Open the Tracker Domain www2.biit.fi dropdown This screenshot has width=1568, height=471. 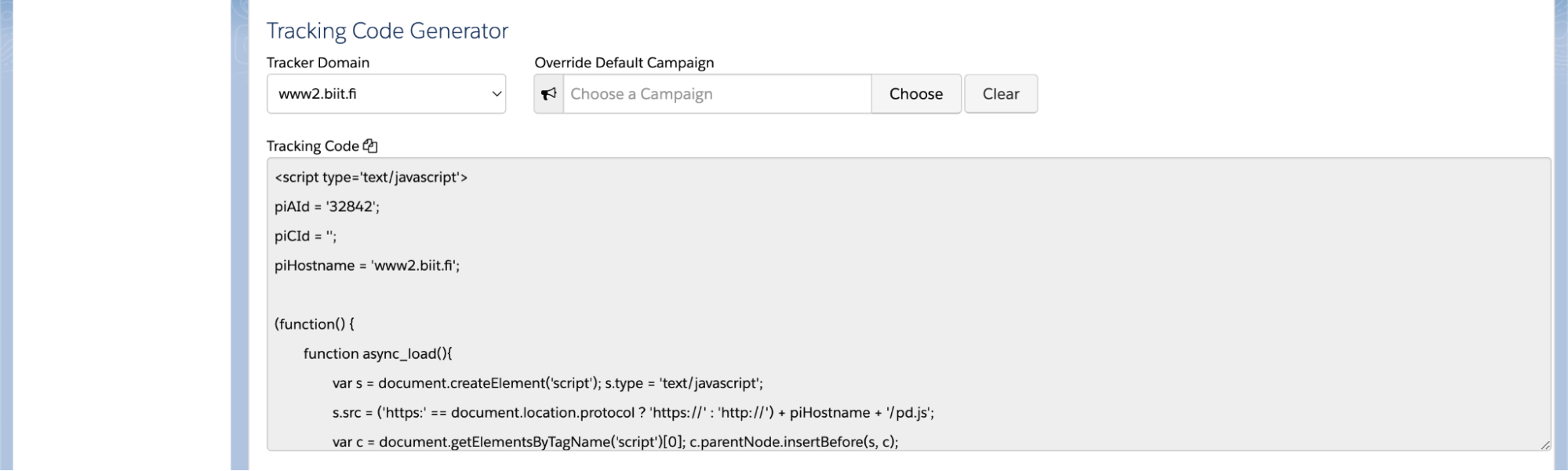[386, 94]
